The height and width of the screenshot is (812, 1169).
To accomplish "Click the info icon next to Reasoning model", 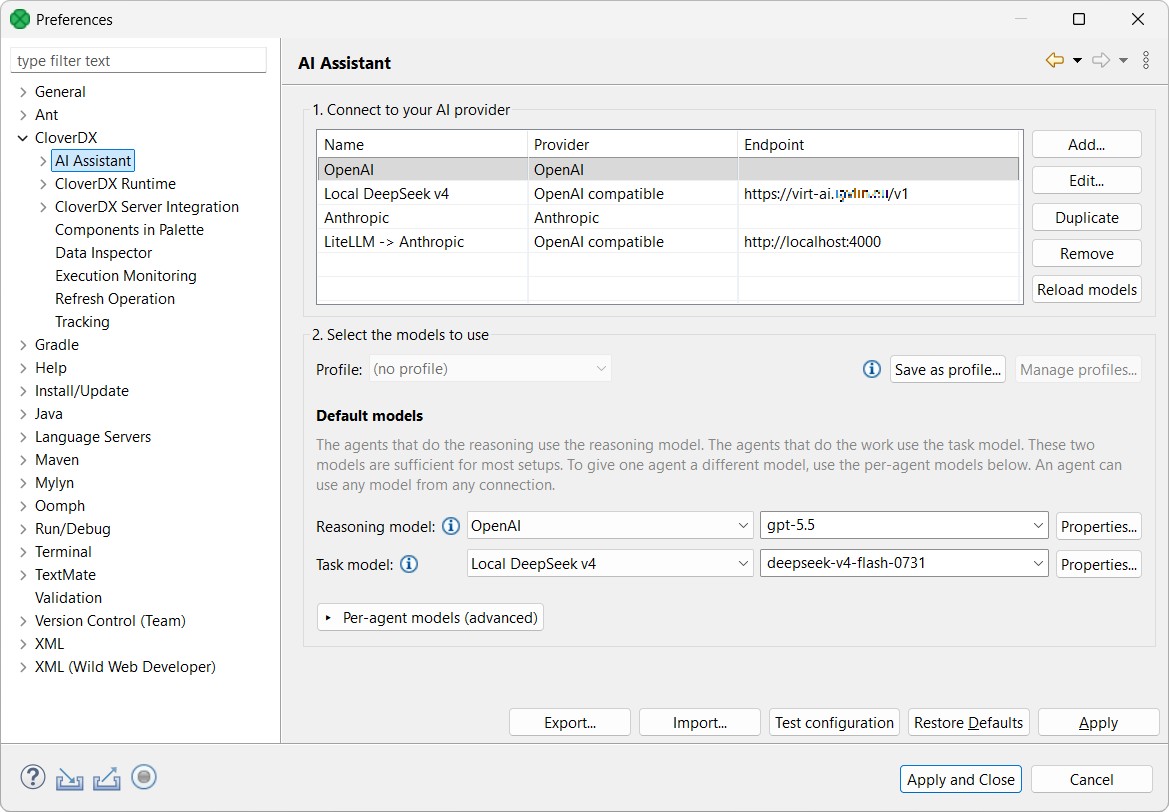I will [x=451, y=526].
